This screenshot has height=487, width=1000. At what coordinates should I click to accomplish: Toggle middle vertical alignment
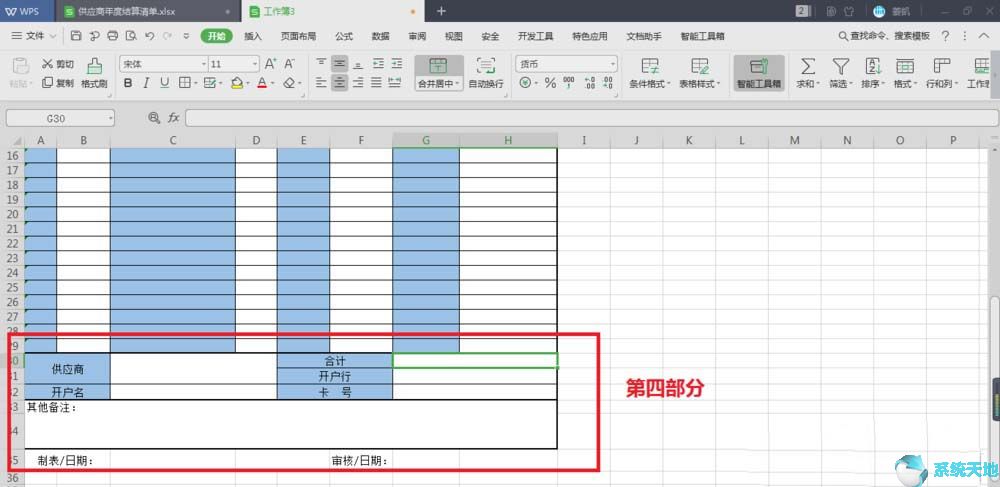click(340, 64)
